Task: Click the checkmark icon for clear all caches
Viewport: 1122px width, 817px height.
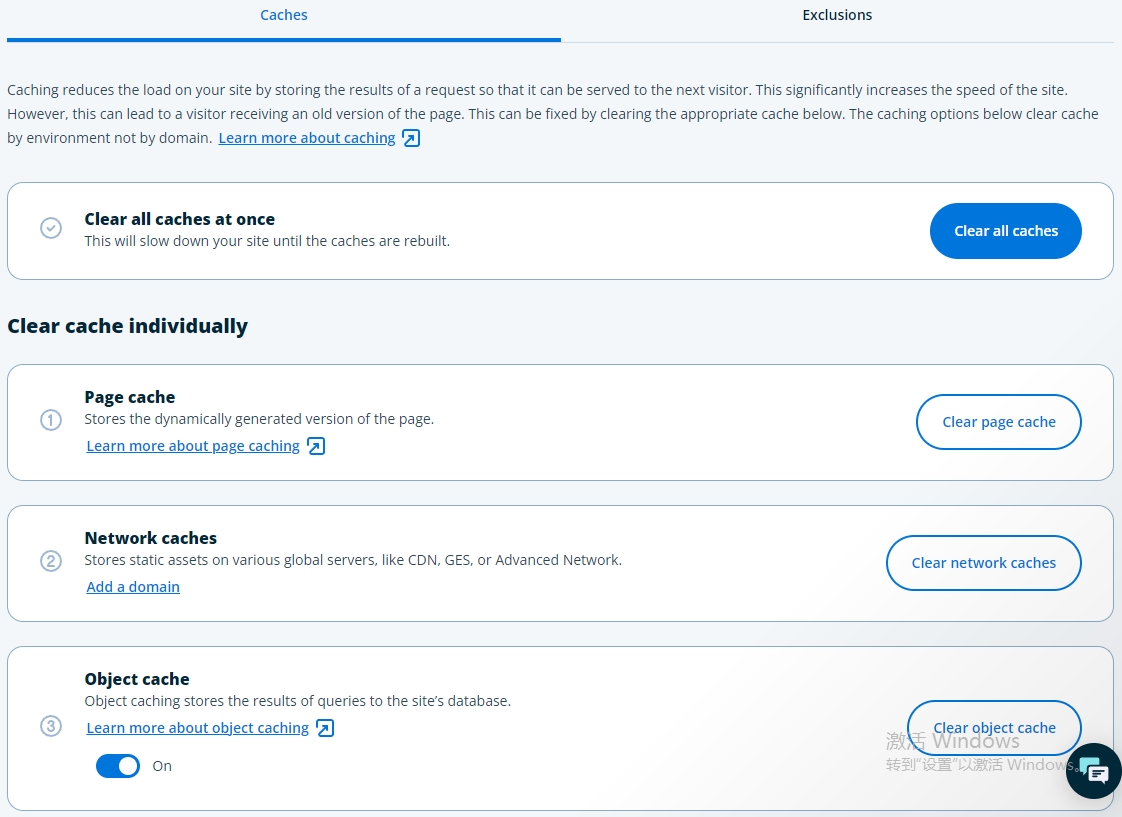Action: click(x=51, y=229)
